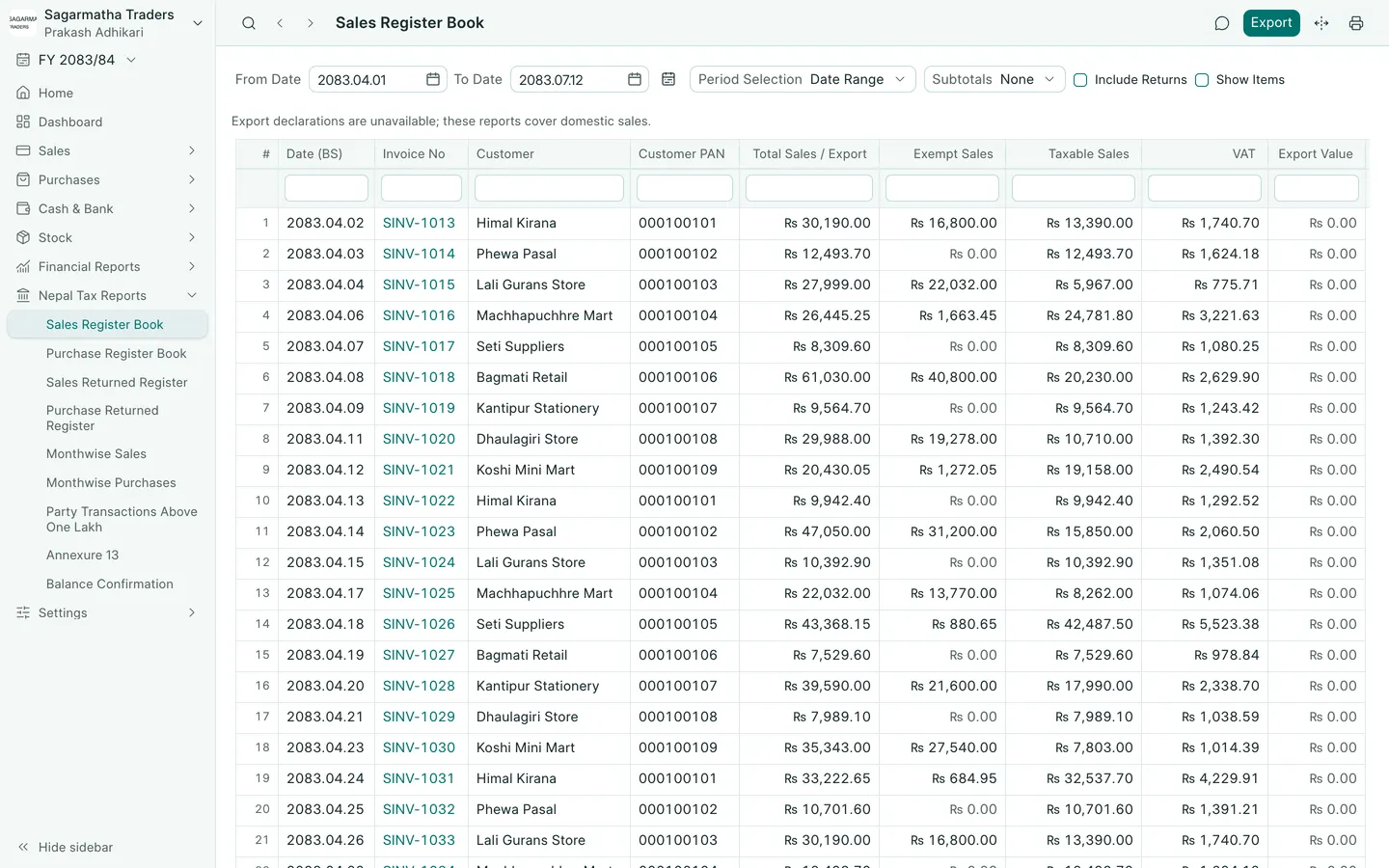Click the Invoice No column filter box
Screen dimensions: 1389x868
tap(422, 188)
